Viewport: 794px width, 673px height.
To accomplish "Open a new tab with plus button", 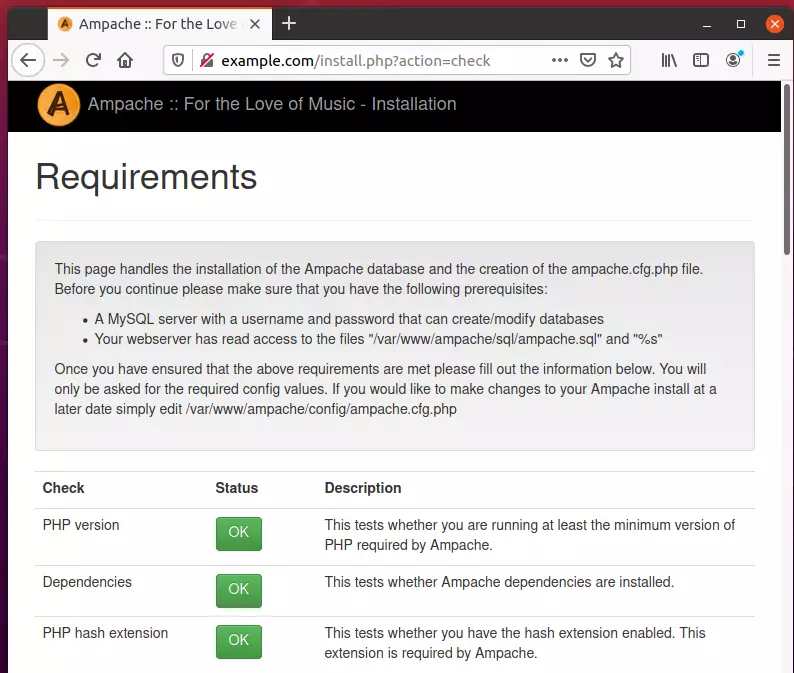I will pyautogui.click(x=289, y=23).
